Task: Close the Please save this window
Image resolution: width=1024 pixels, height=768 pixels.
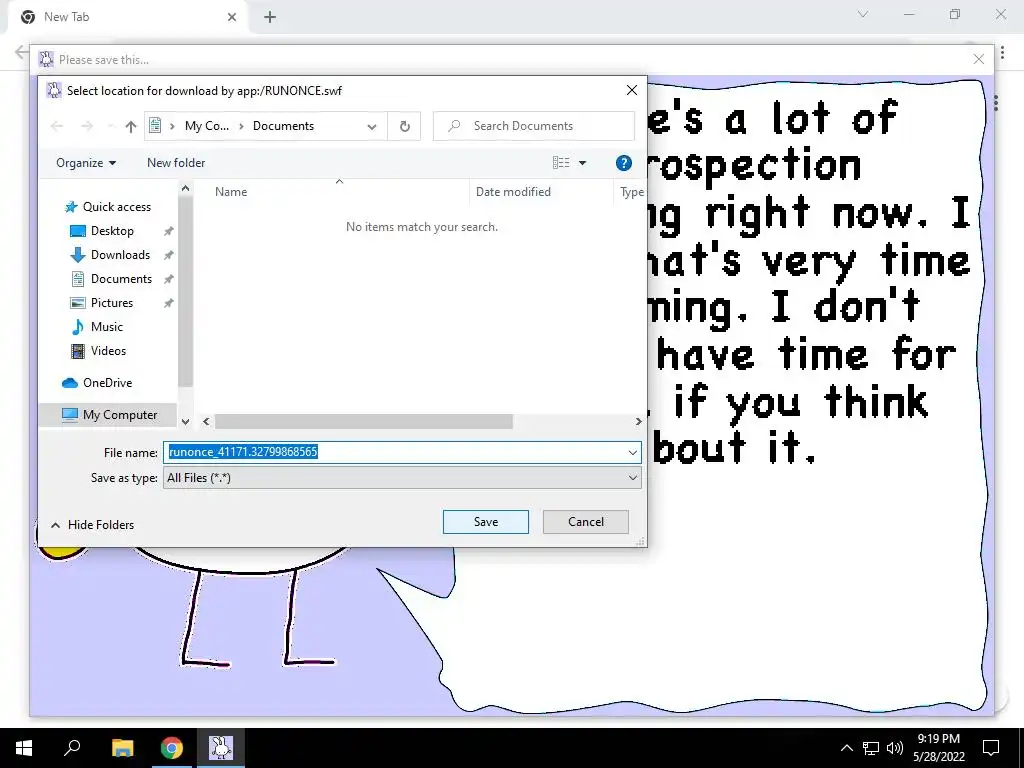Action: point(978,59)
